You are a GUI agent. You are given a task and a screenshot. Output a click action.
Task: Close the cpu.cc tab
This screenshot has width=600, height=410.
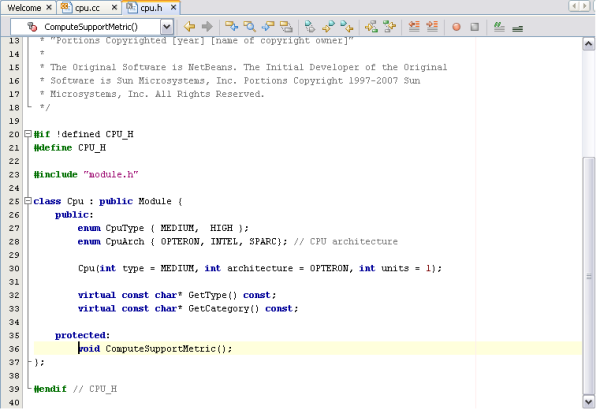click(x=114, y=7)
